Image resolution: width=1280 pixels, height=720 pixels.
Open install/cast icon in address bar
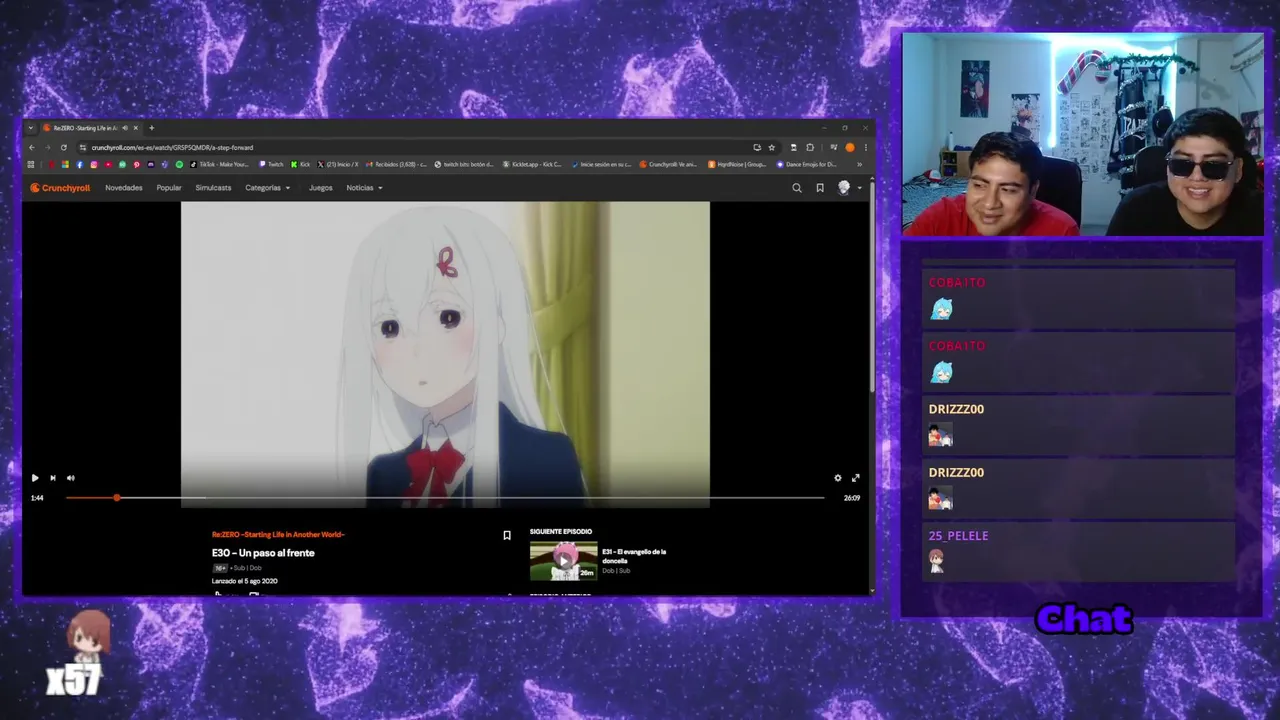click(757, 147)
